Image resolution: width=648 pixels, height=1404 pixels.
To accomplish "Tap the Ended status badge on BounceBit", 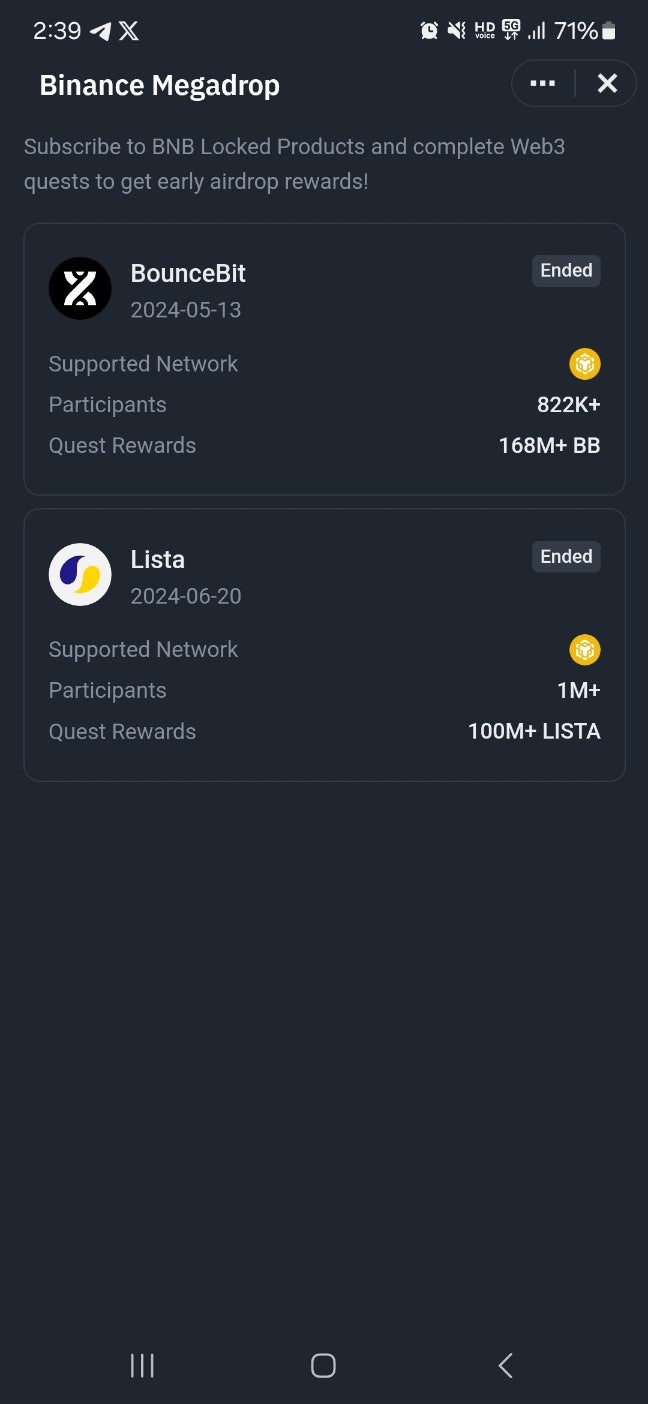I will tap(566, 270).
